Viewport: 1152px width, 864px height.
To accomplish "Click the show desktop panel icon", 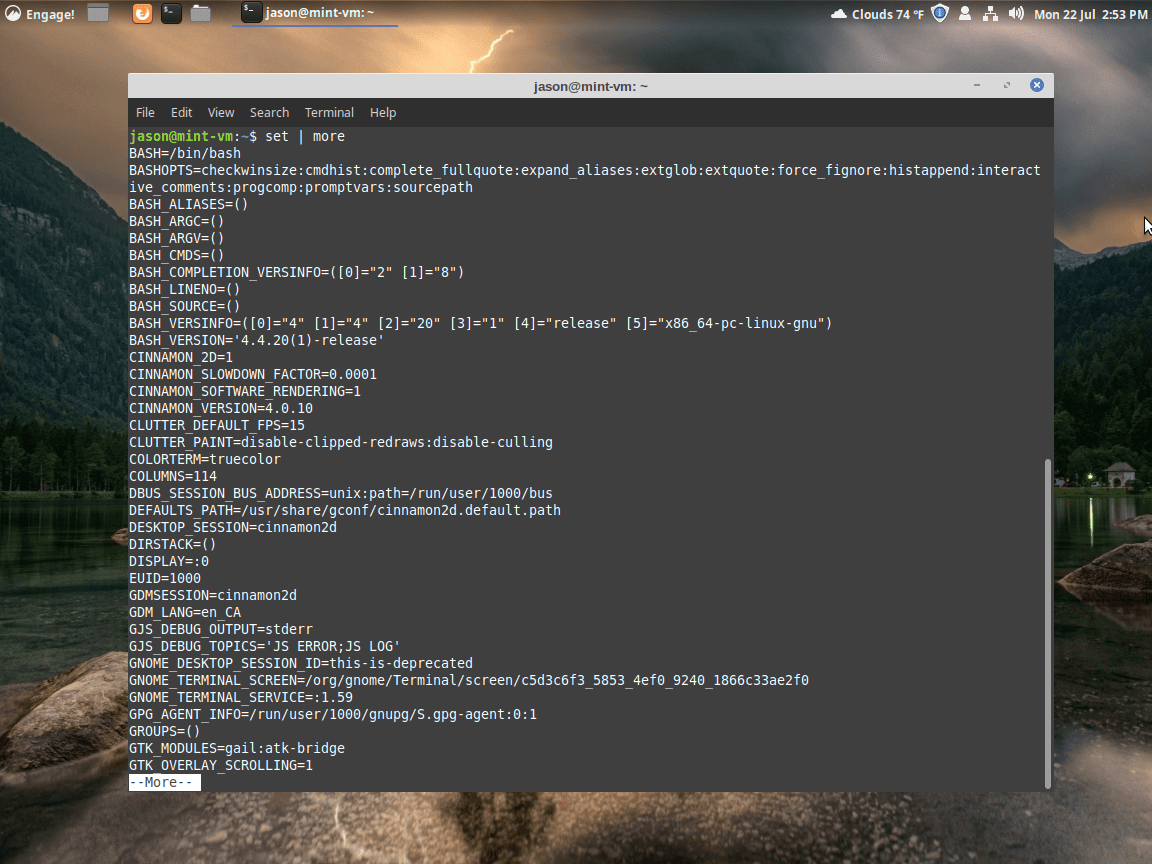I will pos(98,14).
